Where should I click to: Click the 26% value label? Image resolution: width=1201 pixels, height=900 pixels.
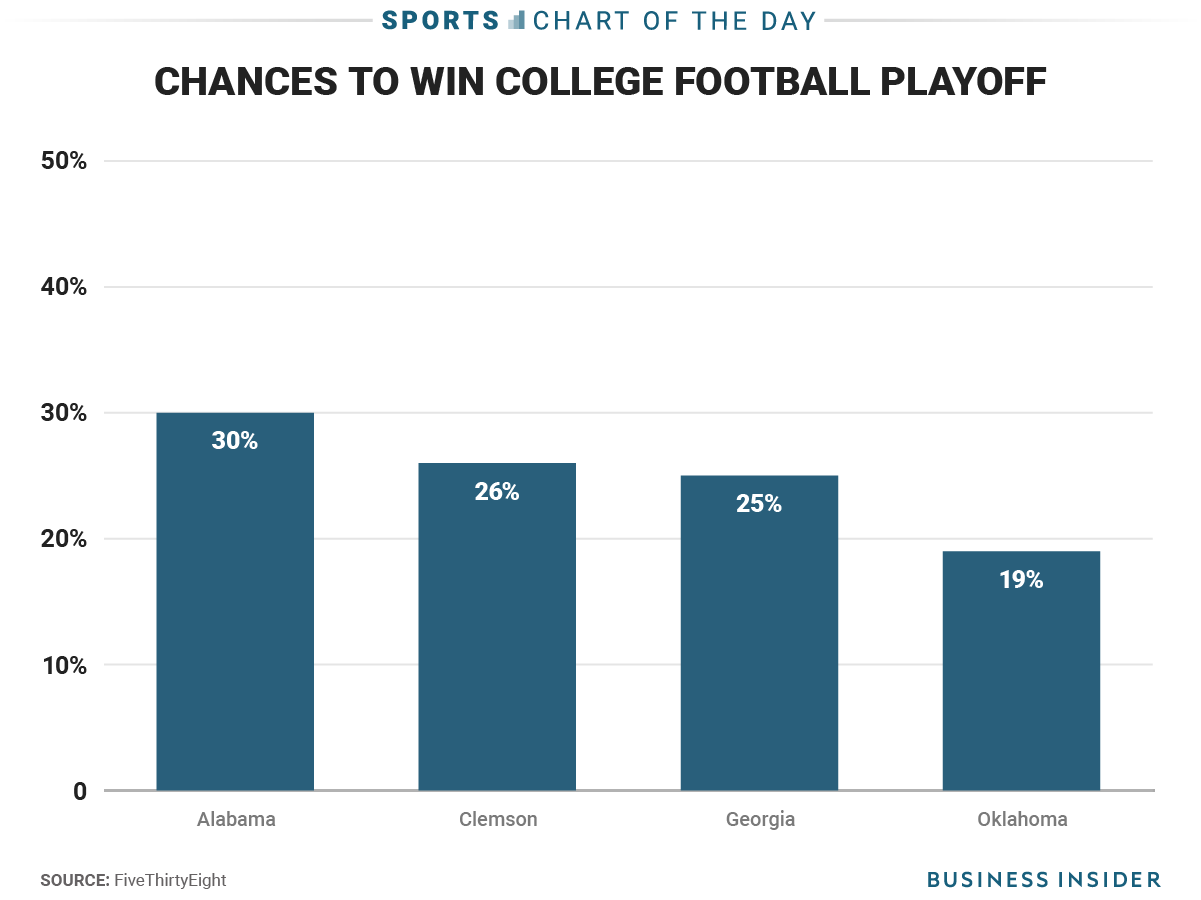click(x=497, y=492)
